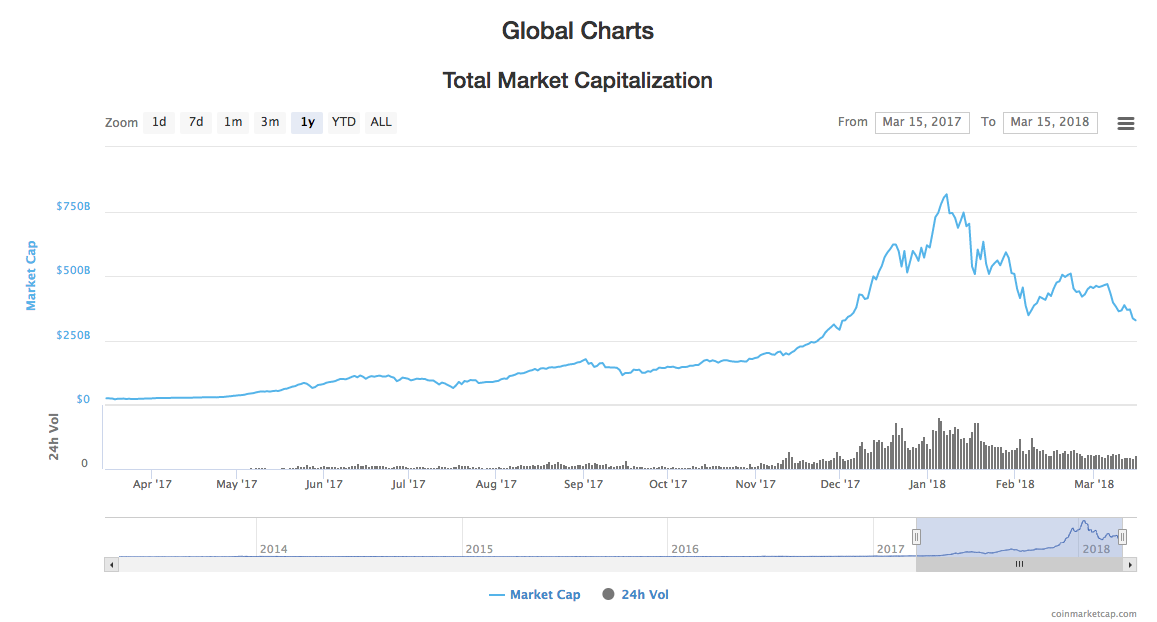Click the scrollbar right arrow
This screenshot has width=1157, height=622.
(x=1130, y=564)
